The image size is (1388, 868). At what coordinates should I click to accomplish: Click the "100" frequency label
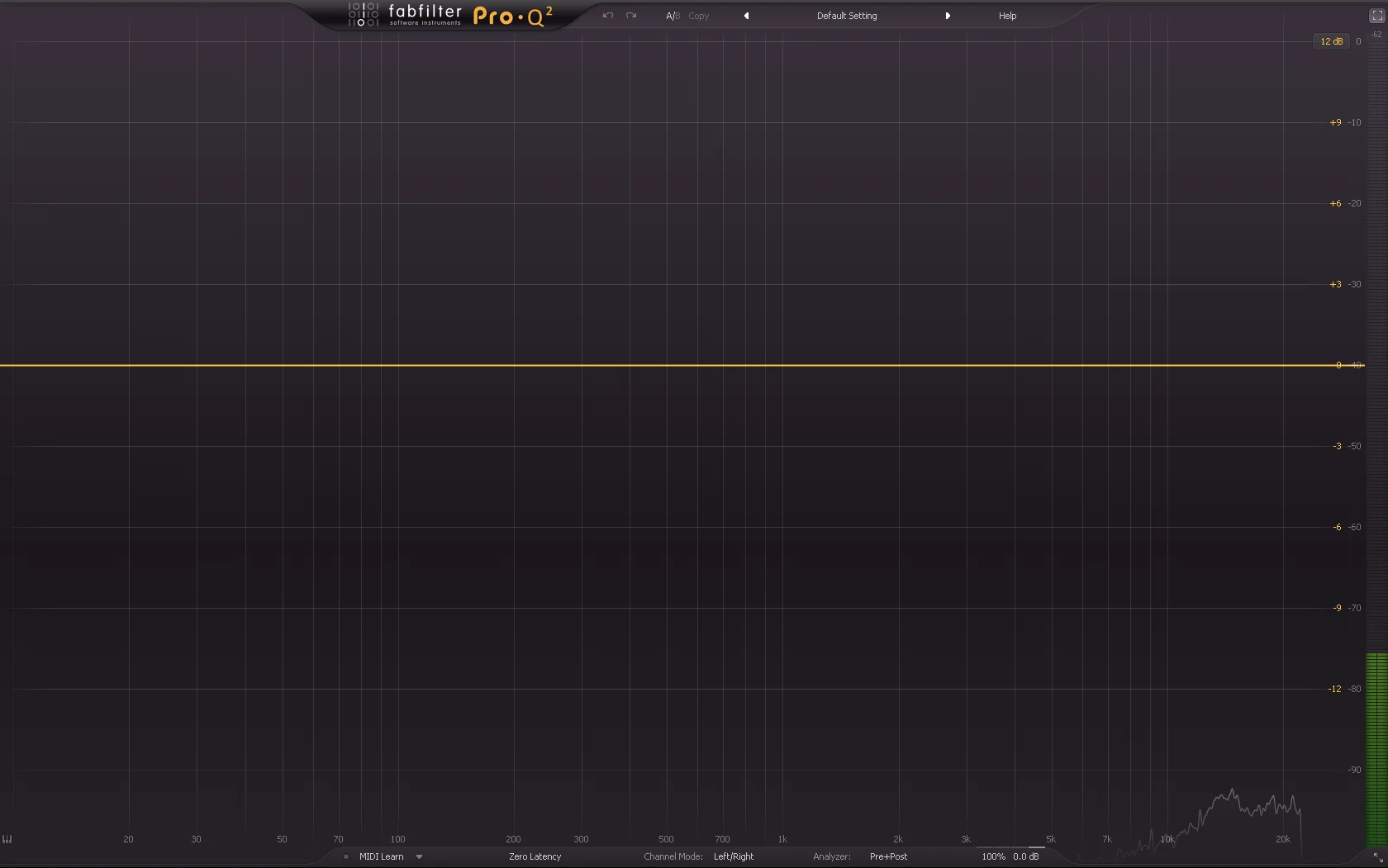click(x=397, y=839)
